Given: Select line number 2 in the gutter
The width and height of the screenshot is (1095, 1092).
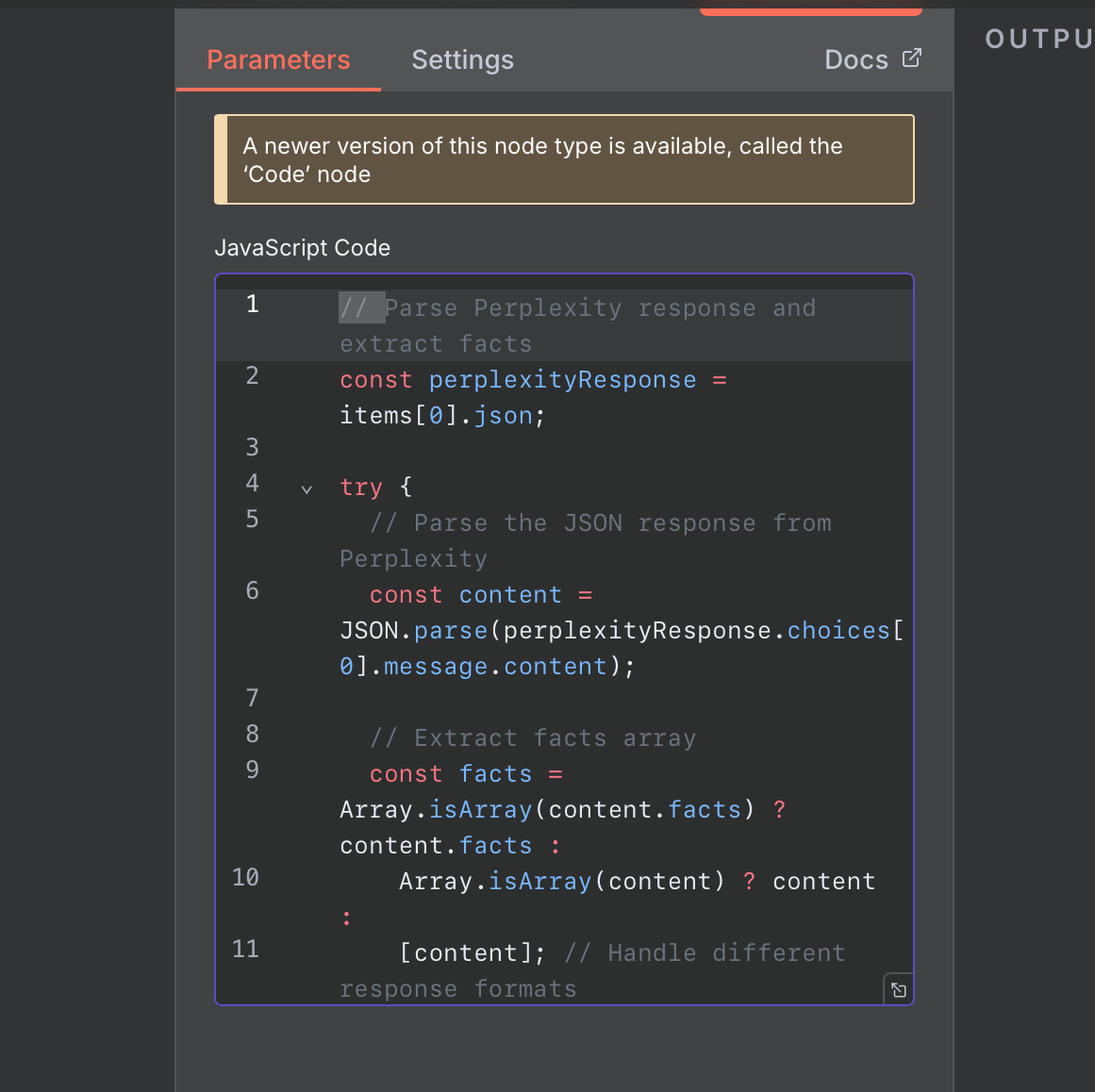Looking at the screenshot, I should pyautogui.click(x=252, y=376).
